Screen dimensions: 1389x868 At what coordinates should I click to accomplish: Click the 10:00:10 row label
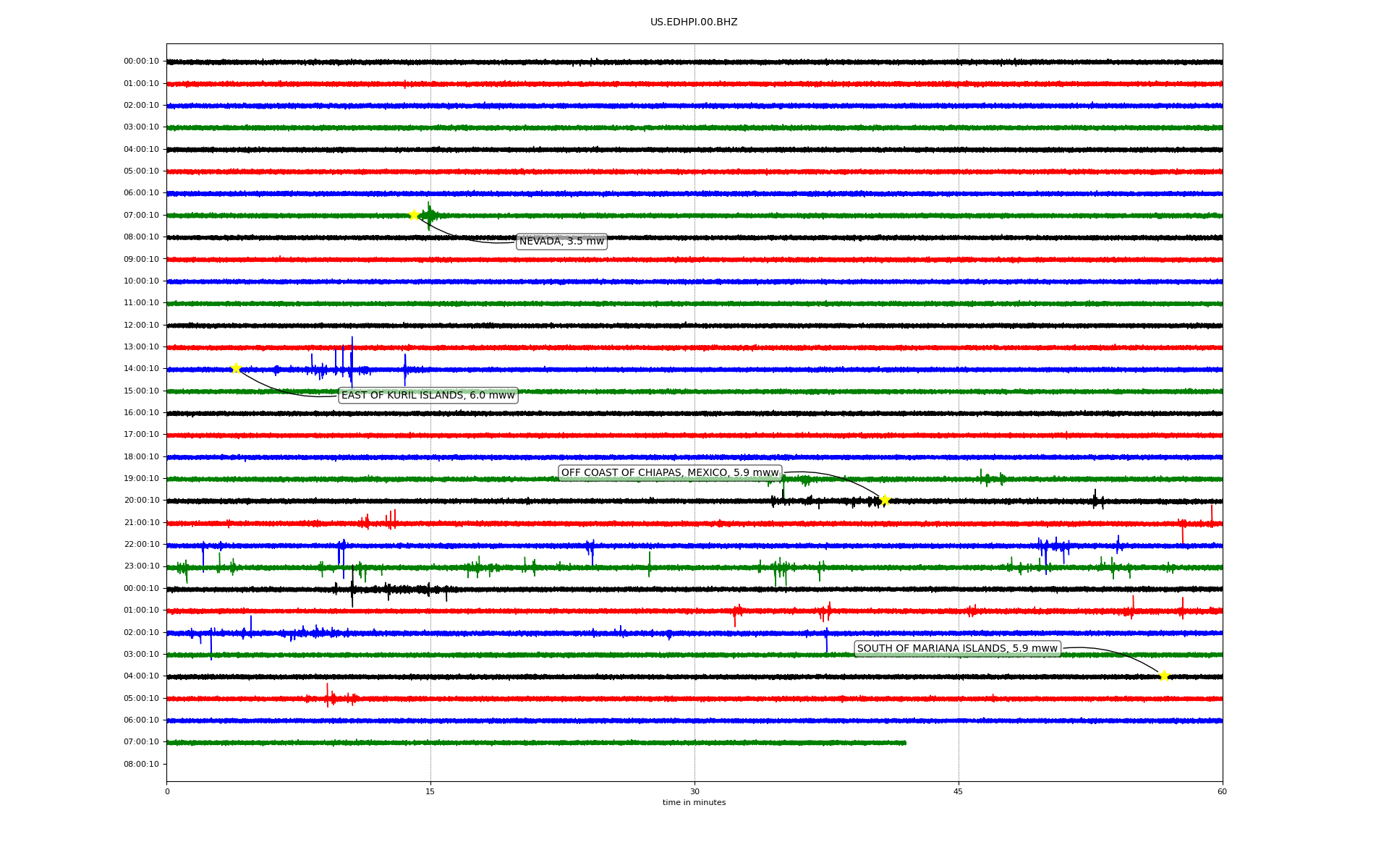(141, 281)
